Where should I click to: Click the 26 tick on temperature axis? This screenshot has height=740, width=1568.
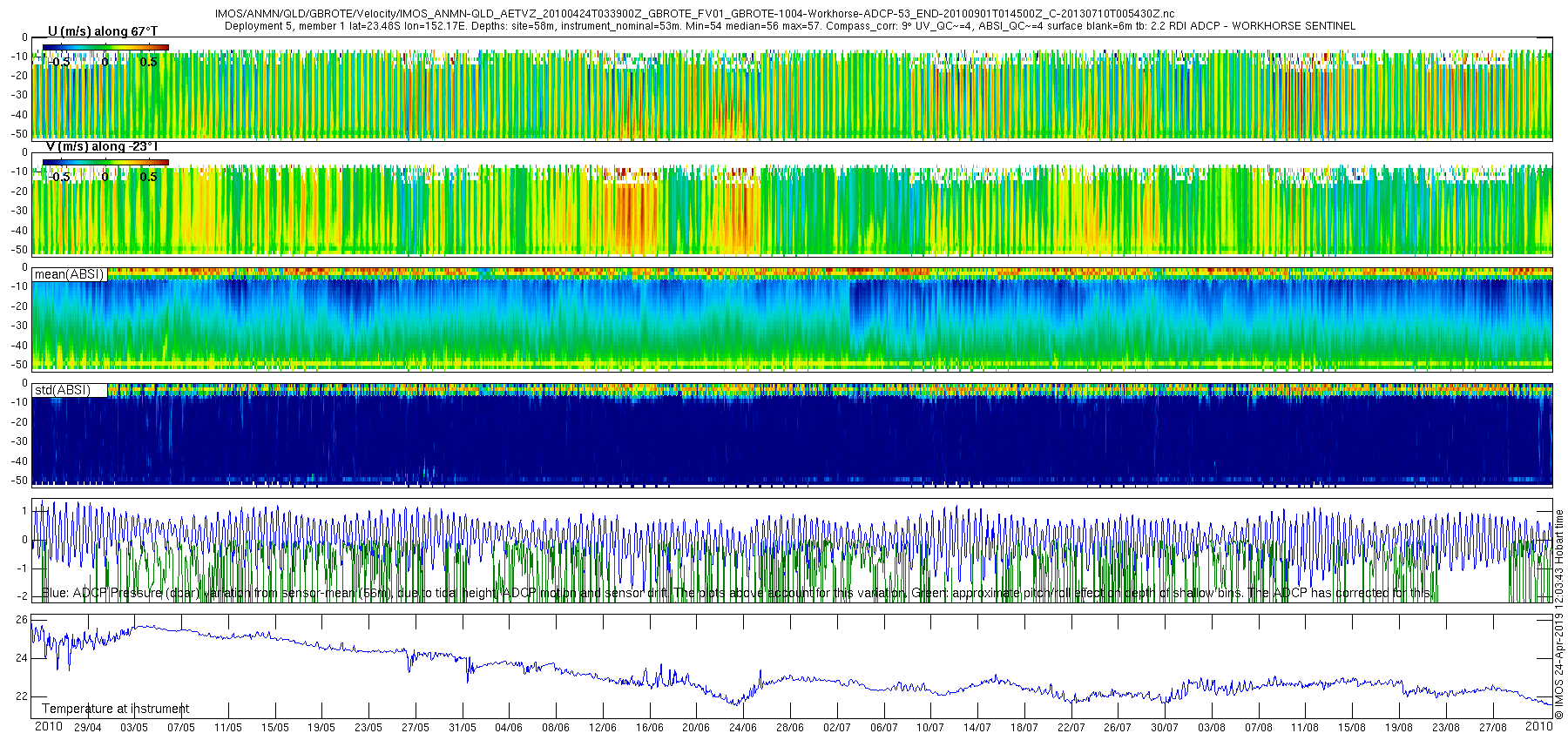click(x=22, y=620)
